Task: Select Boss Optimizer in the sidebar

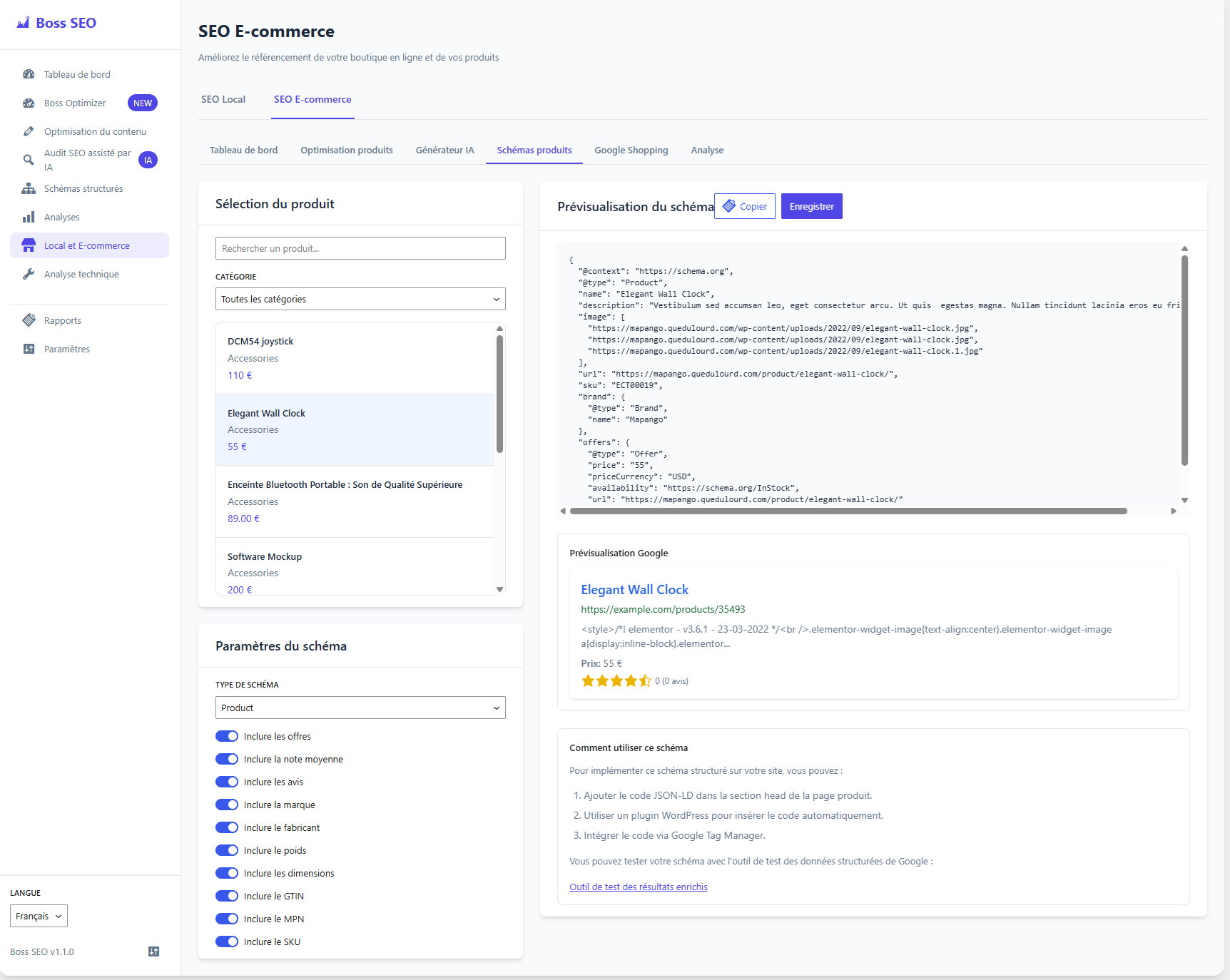Action: [x=73, y=103]
